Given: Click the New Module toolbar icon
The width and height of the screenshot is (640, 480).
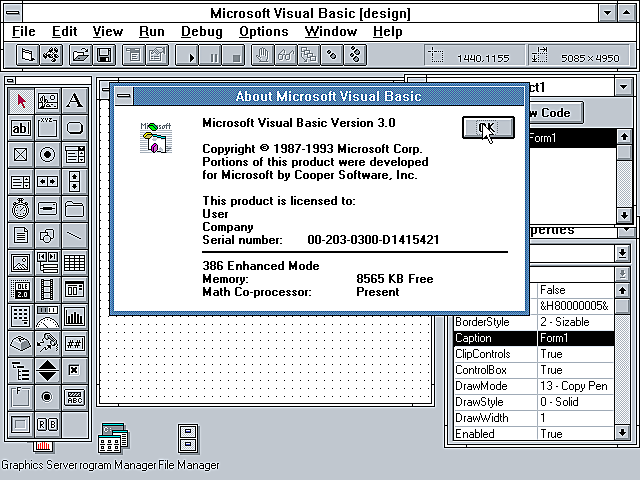Looking at the screenshot, I should click(x=51, y=55).
